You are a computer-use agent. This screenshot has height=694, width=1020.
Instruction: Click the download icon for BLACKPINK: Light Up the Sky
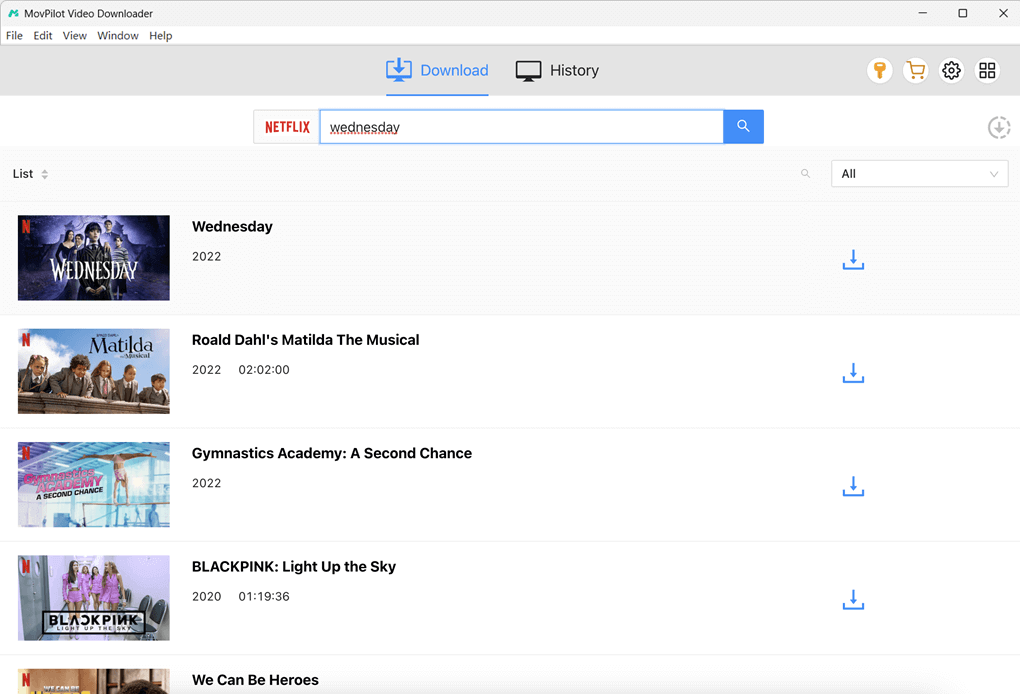853,600
